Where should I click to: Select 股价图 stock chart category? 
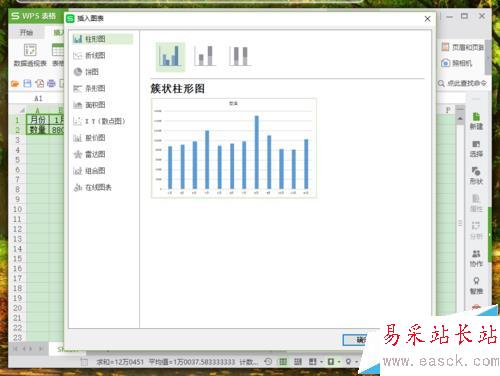click(x=89, y=138)
